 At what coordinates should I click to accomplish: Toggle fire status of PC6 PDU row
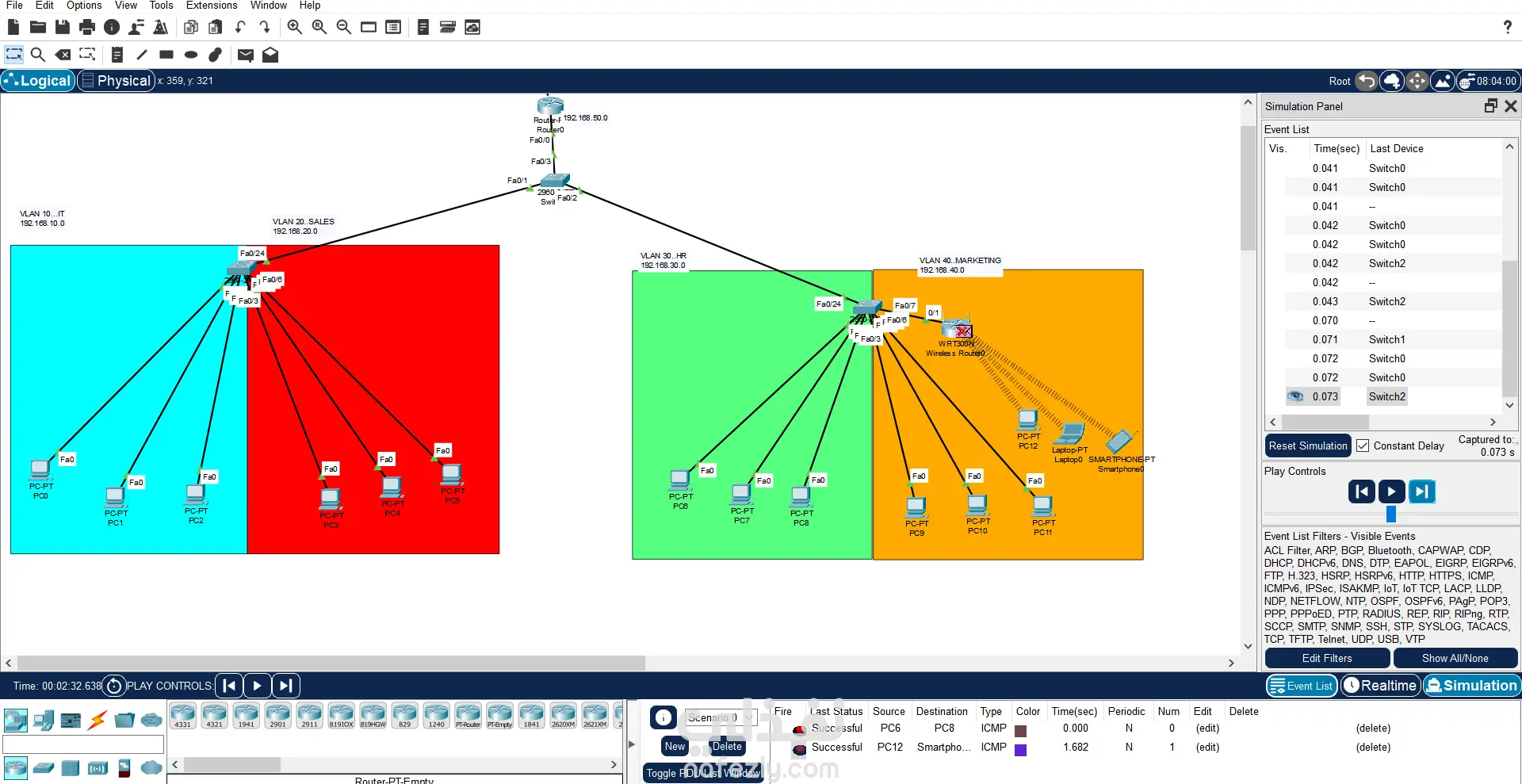[x=799, y=729]
